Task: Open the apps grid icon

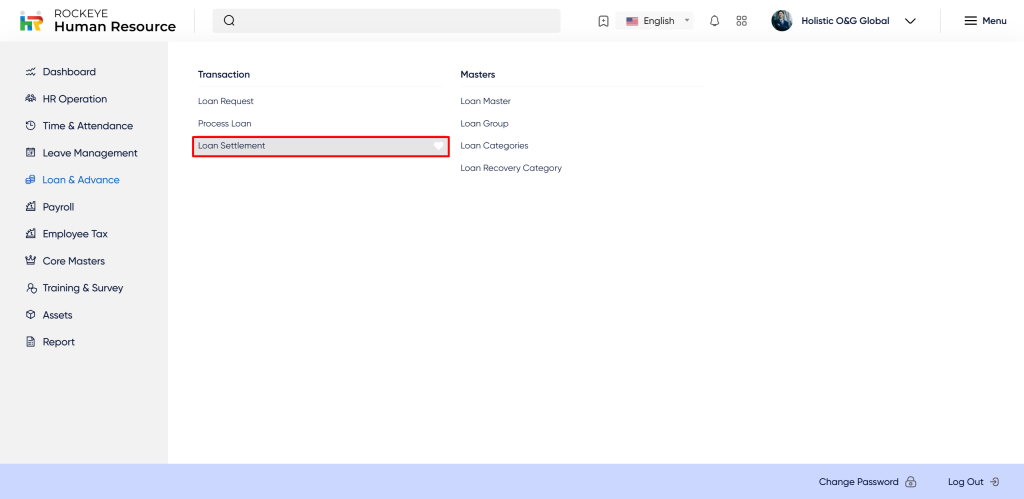Action: tap(741, 21)
